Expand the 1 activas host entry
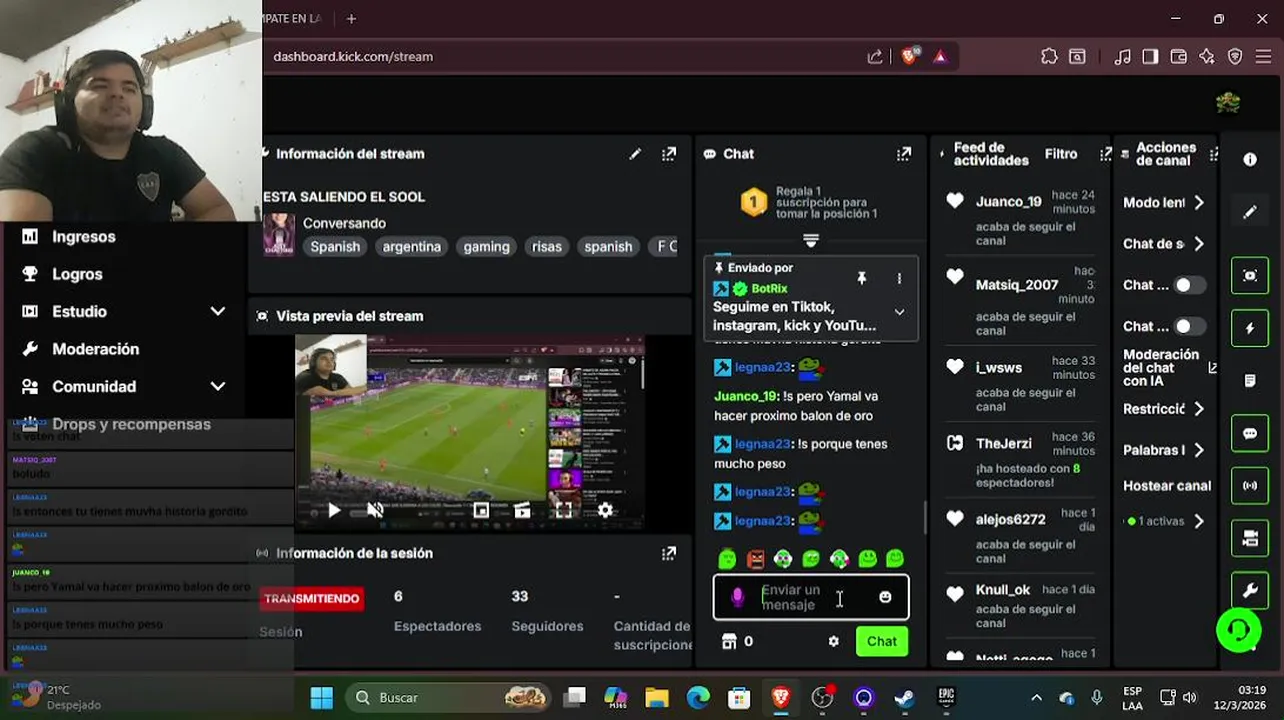The image size is (1284, 720). [x=1199, y=521]
